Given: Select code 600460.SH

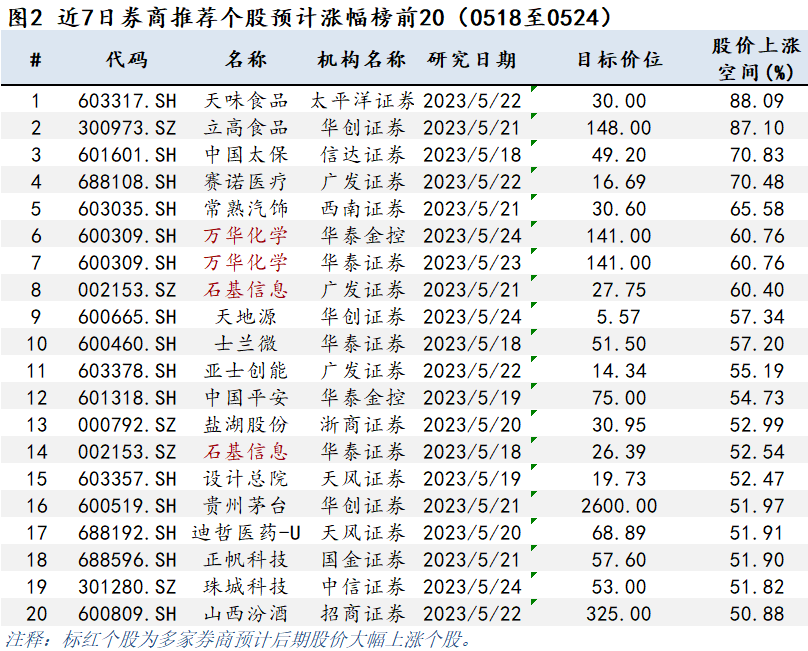Looking at the screenshot, I should (127, 344).
